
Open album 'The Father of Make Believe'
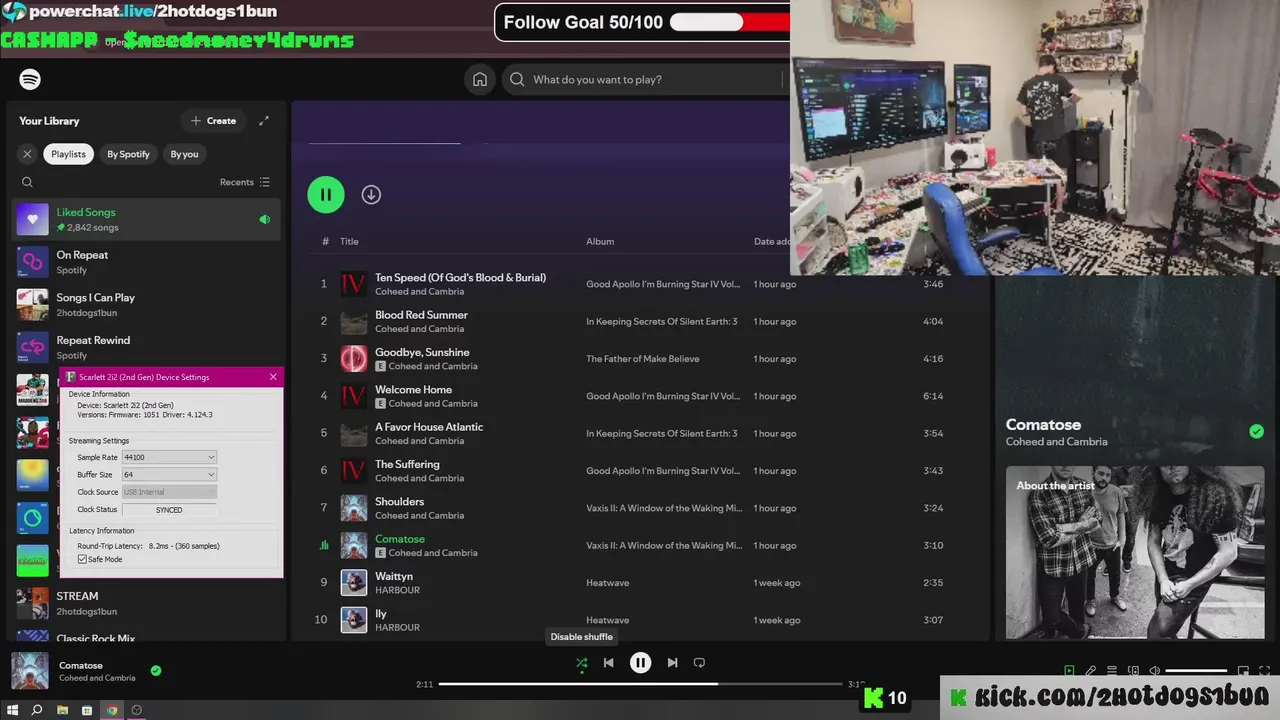pos(643,359)
